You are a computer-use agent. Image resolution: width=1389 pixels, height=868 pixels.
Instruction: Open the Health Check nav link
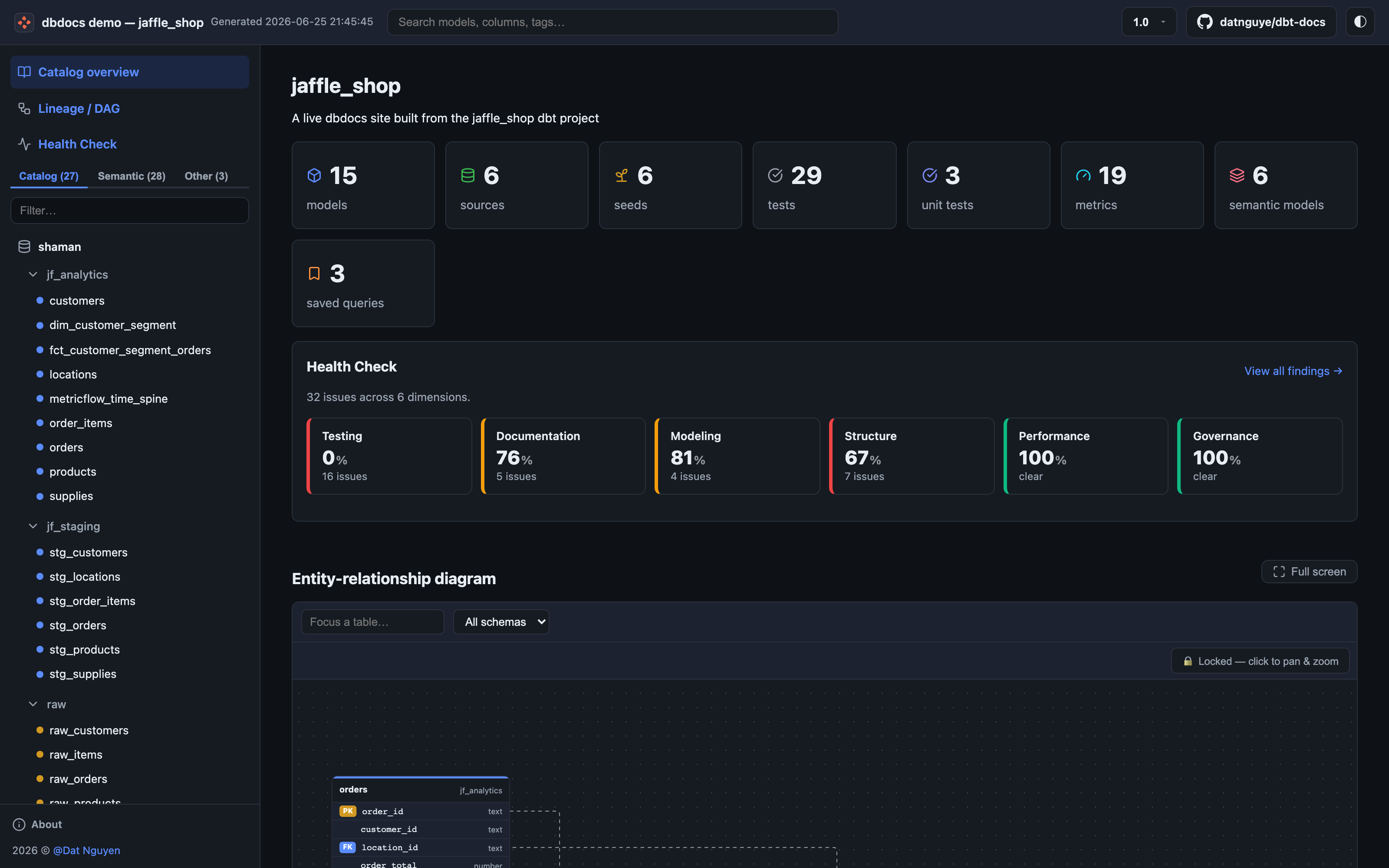click(x=78, y=144)
